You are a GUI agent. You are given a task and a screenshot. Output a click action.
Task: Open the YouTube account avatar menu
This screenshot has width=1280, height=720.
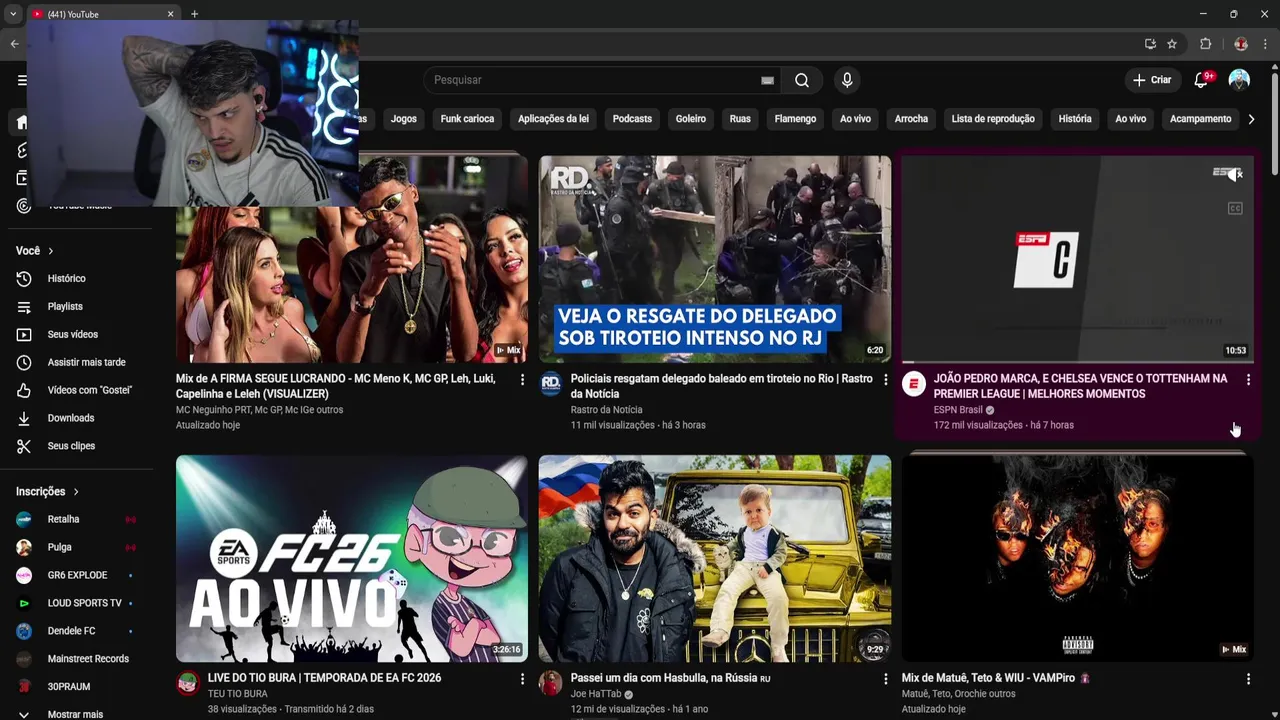click(1239, 80)
